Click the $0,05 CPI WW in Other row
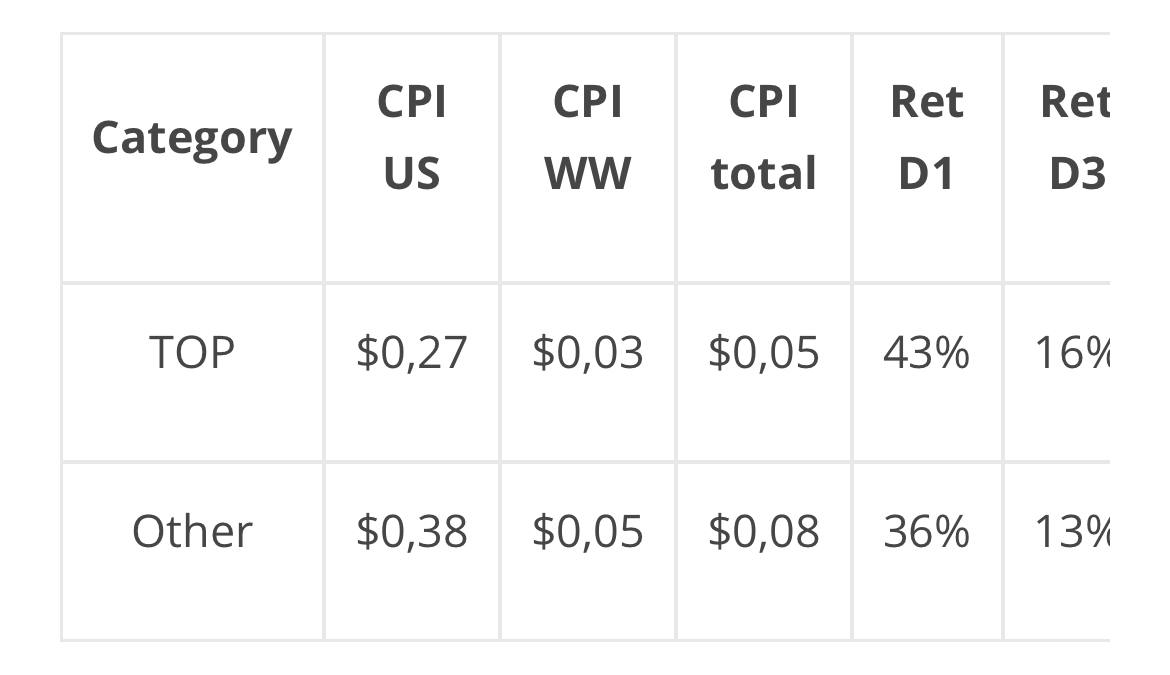The width and height of the screenshot is (1170, 675). click(588, 531)
